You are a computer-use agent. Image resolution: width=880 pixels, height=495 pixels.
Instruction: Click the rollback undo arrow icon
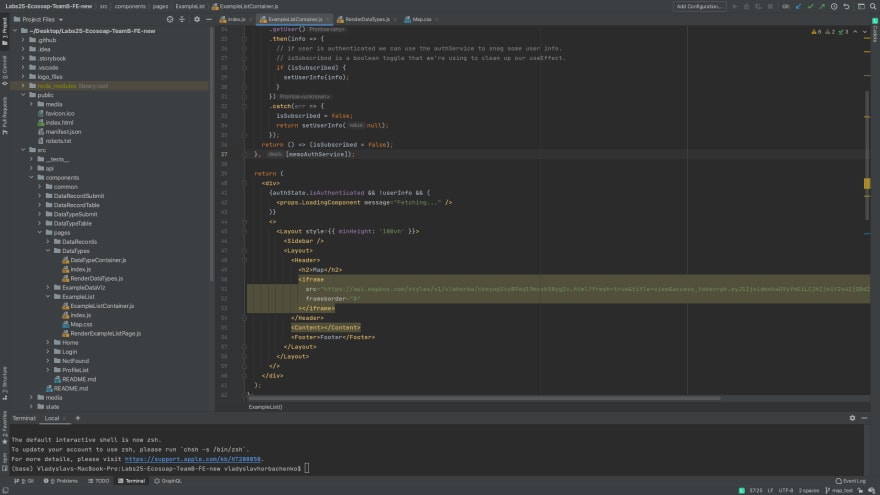point(846,6)
